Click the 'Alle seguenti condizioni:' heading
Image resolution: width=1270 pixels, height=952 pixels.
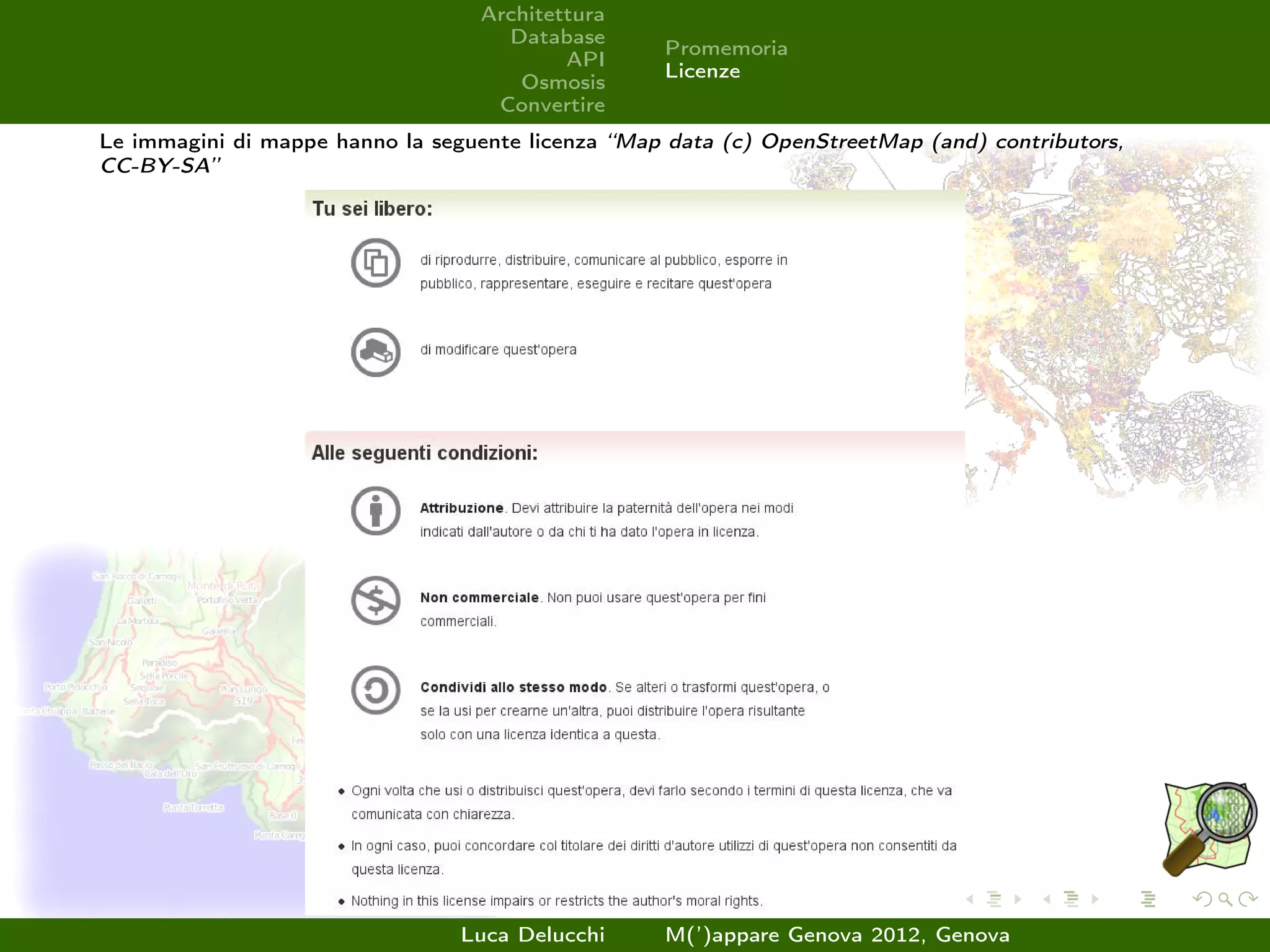pyautogui.click(x=424, y=453)
